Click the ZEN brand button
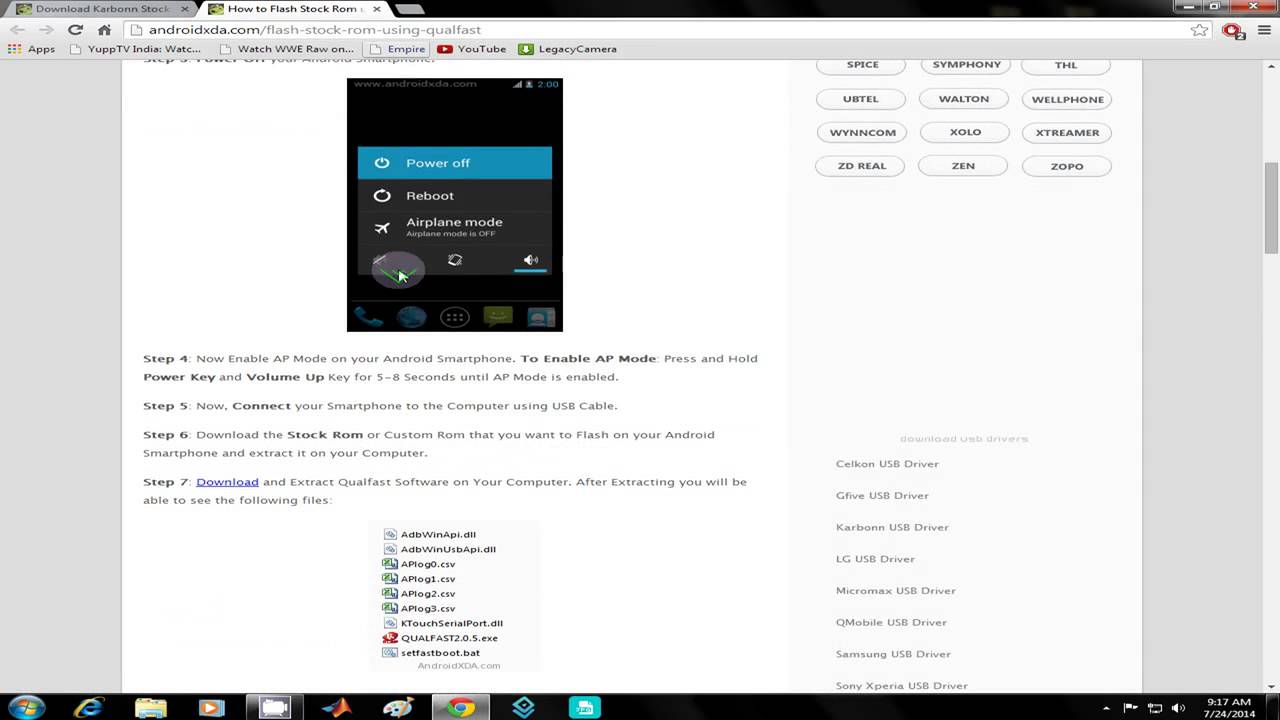1280x720 pixels. [x=963, y=166]
